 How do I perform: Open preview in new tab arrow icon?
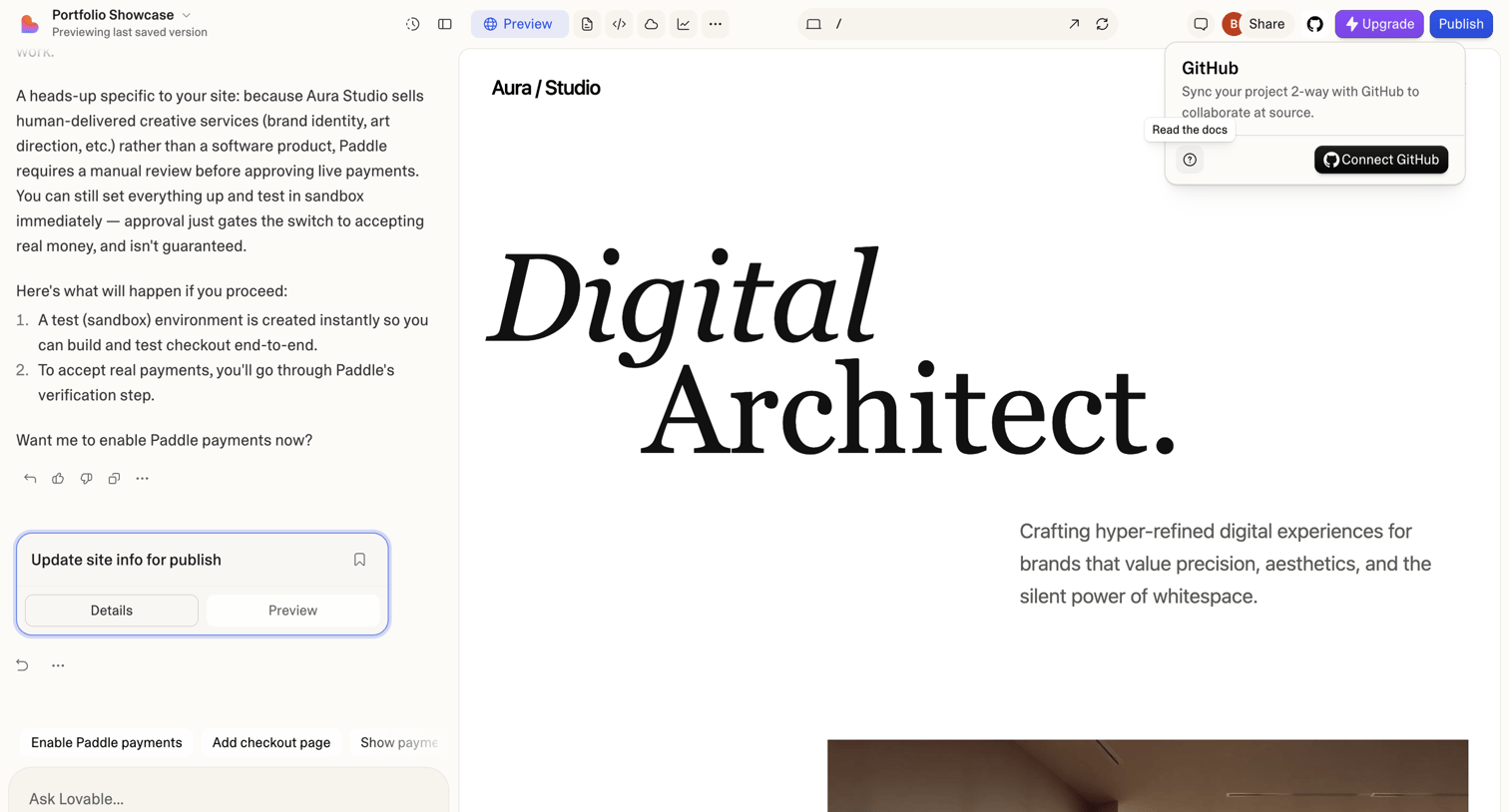click(1074, 24)
